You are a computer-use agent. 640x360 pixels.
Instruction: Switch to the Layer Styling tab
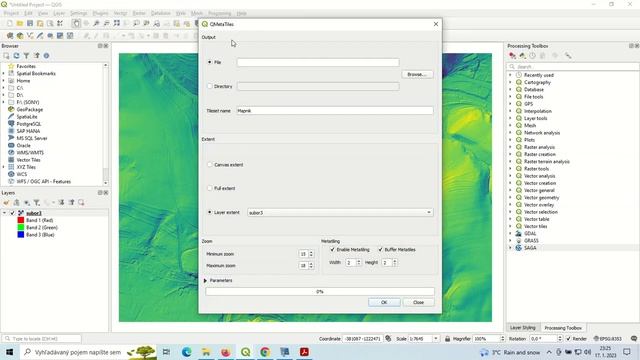coord(523,328)
